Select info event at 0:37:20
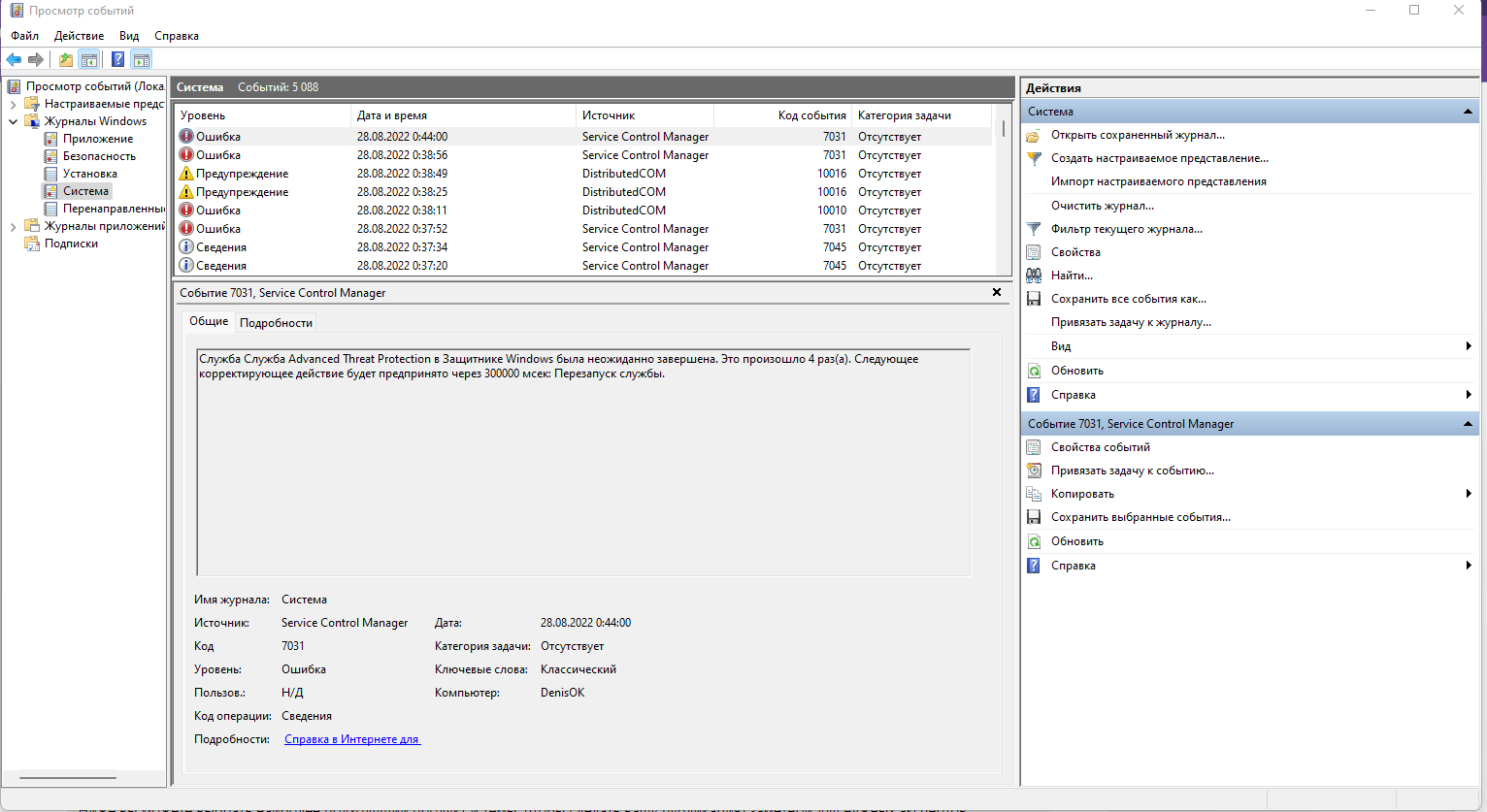The height and width of the screenshot is (812, 1487). point(584,266)
